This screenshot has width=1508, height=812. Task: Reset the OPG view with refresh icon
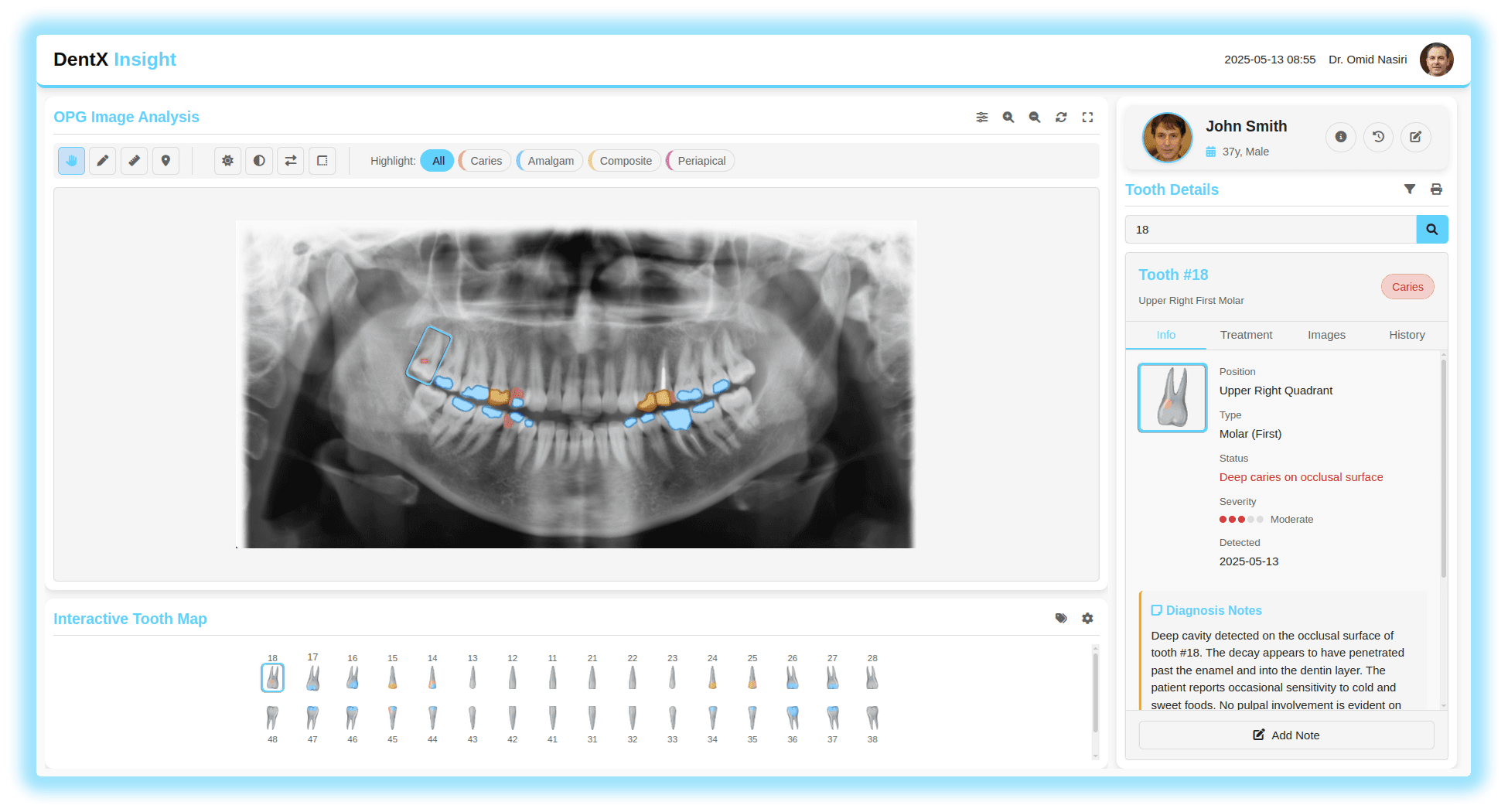(x=1061, y=118)
